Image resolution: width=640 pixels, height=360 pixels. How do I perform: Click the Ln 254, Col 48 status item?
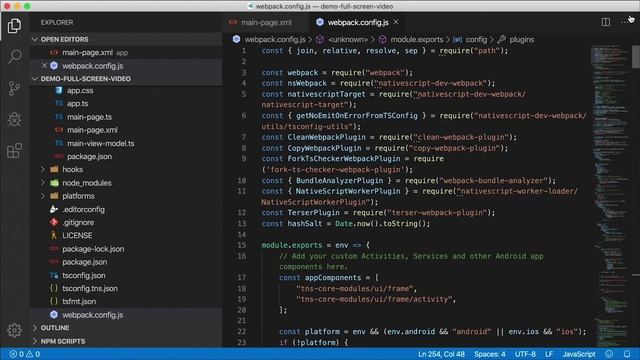point(441,354)
